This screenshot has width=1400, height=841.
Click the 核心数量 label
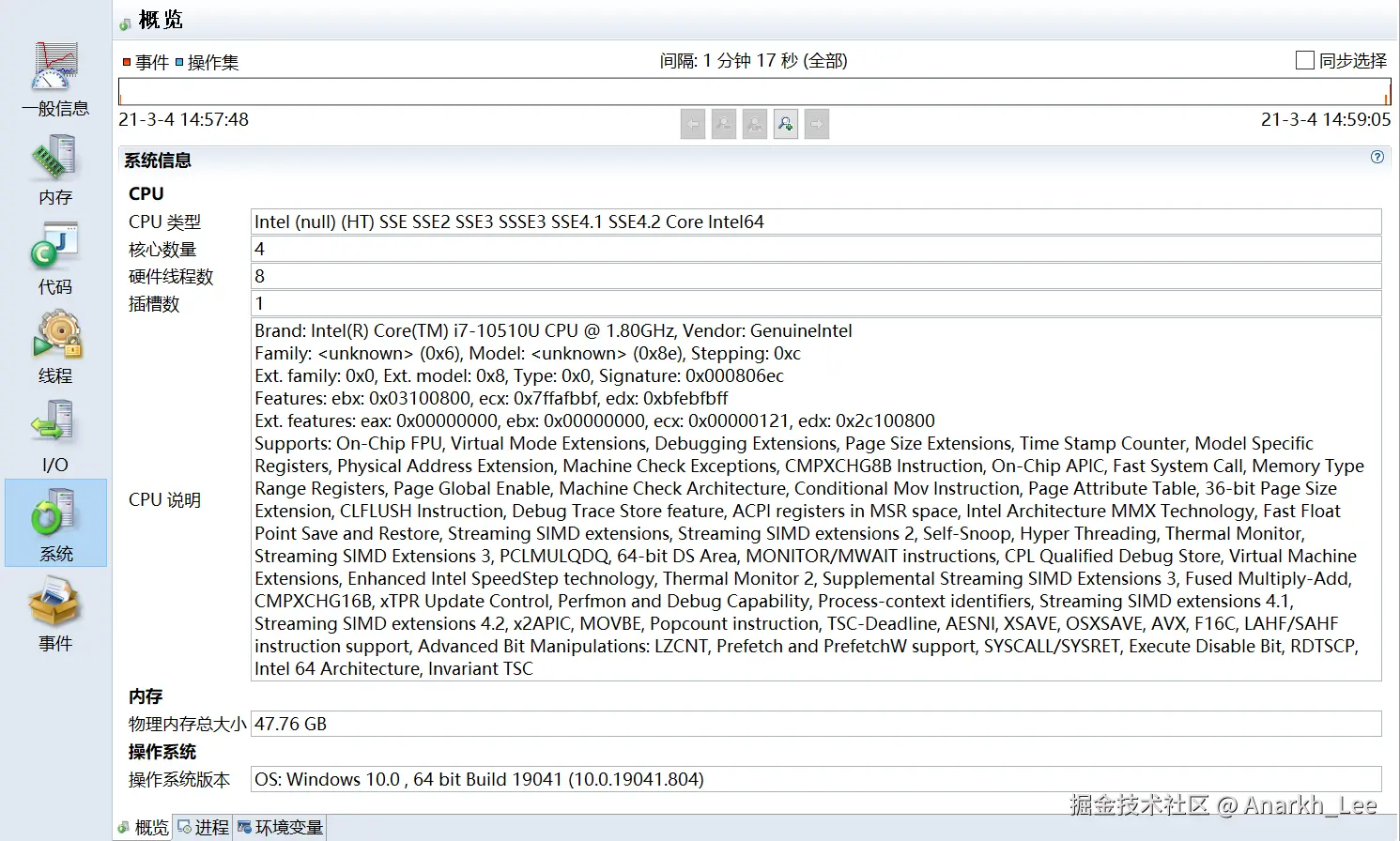[162, 249]
